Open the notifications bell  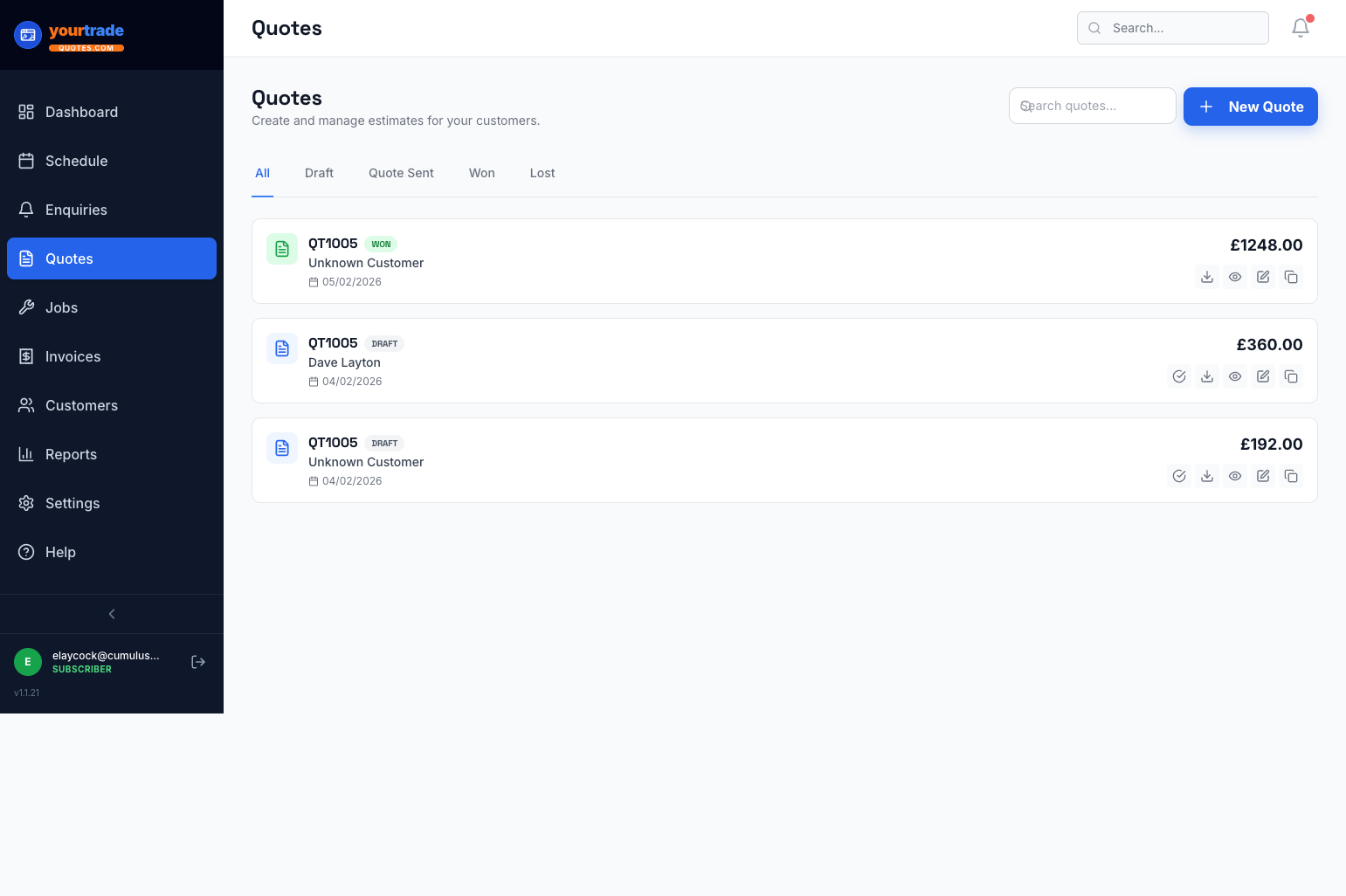coord(1300,28)
